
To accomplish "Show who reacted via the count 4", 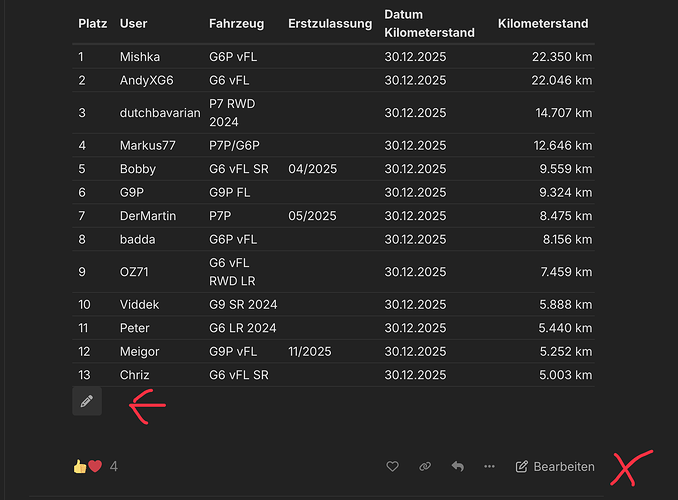I will [x=114, y=466].
